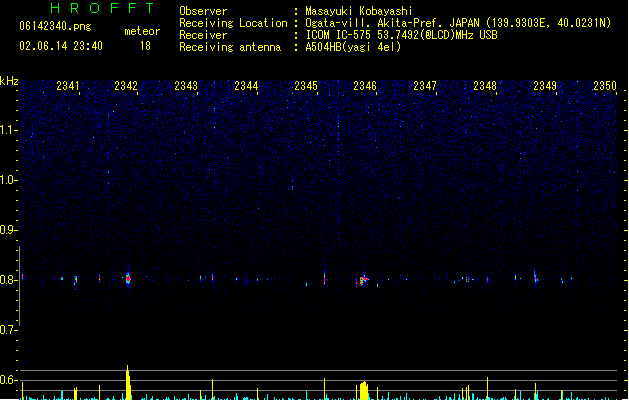The image size is (629, 400).
Task: Click the ICOM IC-575 receiver text
Action: coord(401,35)
